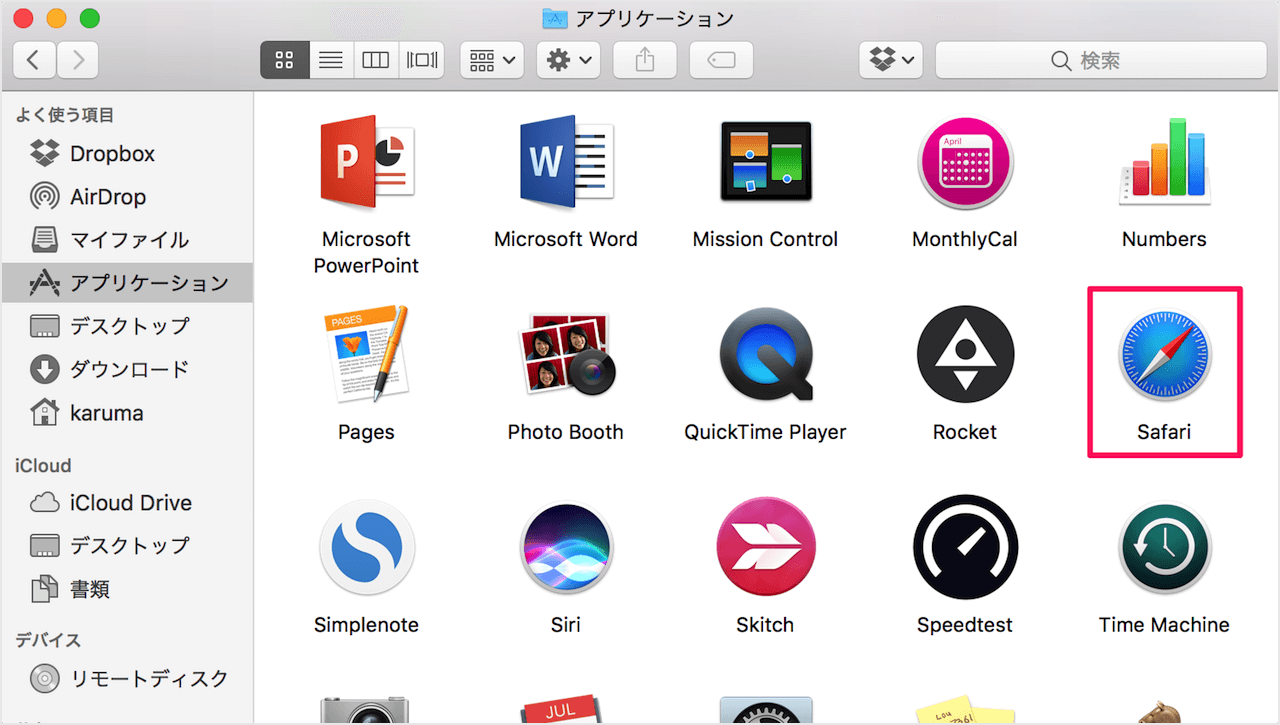Click the Mission Control label
Viewport: 1280px width, 725px height.
(766, 239)
